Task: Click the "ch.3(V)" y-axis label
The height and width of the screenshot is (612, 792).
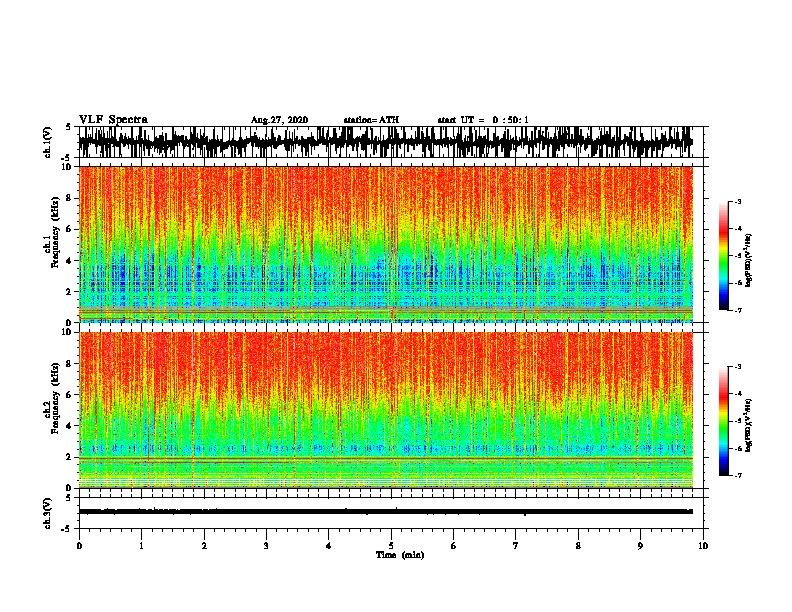Action: click(x=48, y=513)
